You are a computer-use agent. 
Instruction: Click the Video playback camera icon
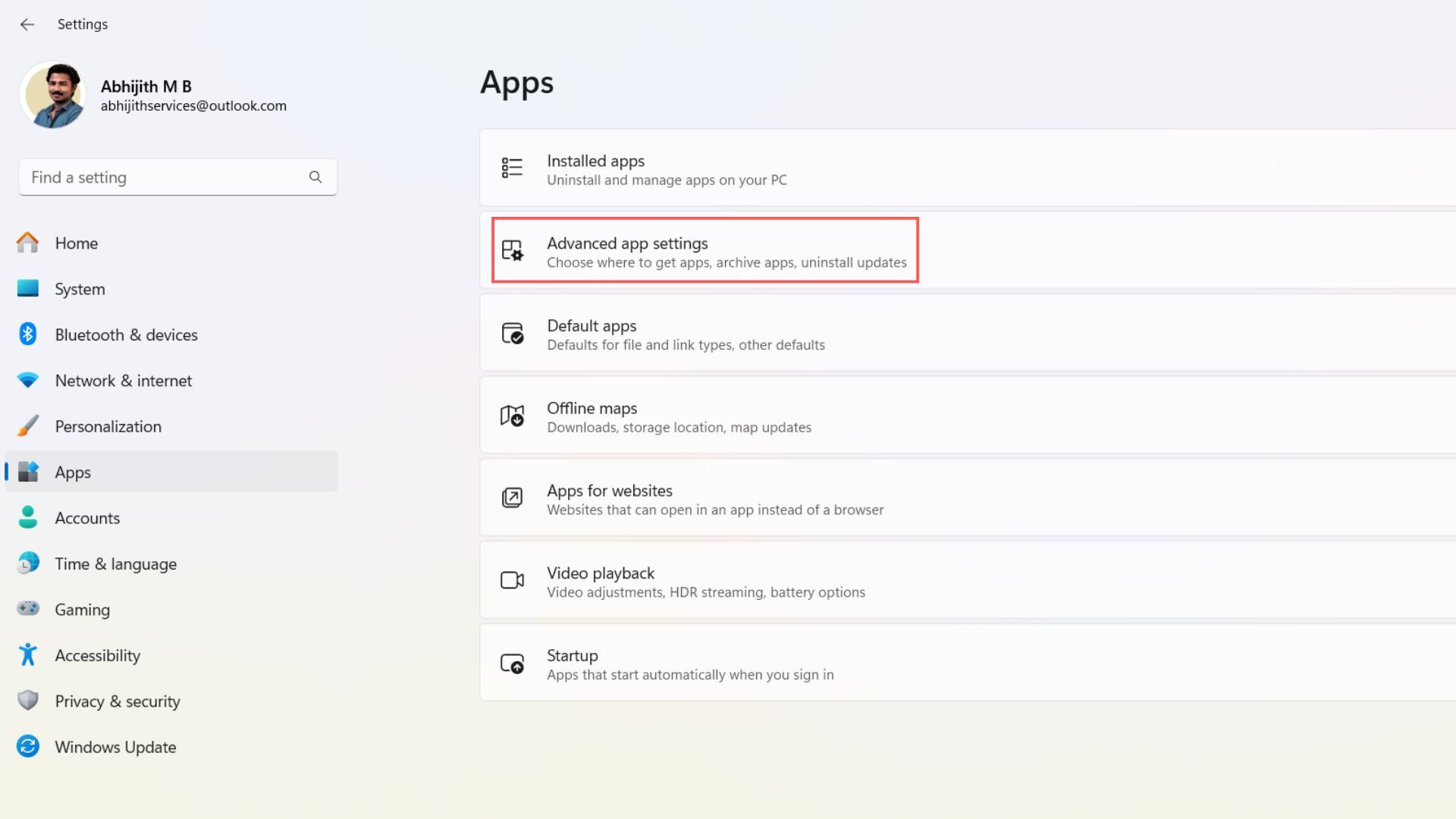[512, 580]
